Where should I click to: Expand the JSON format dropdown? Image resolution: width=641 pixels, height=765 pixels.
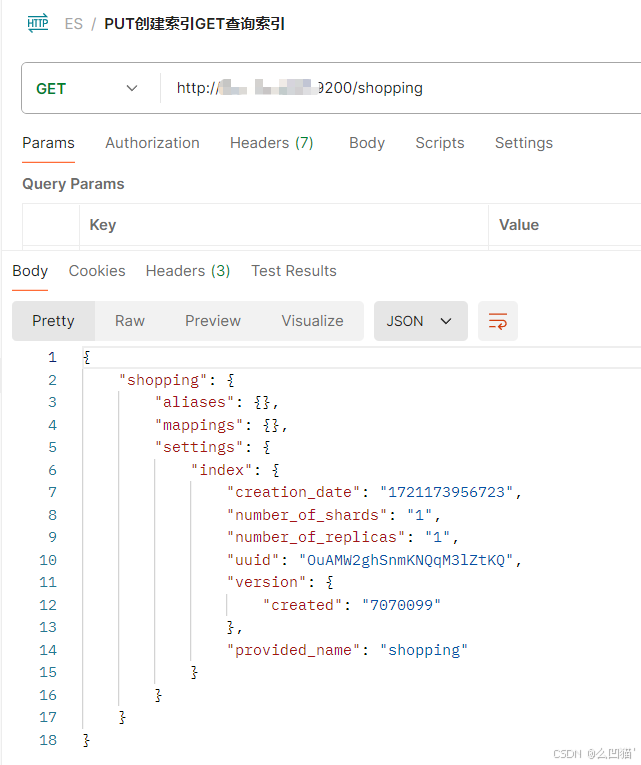coord(420,321)
